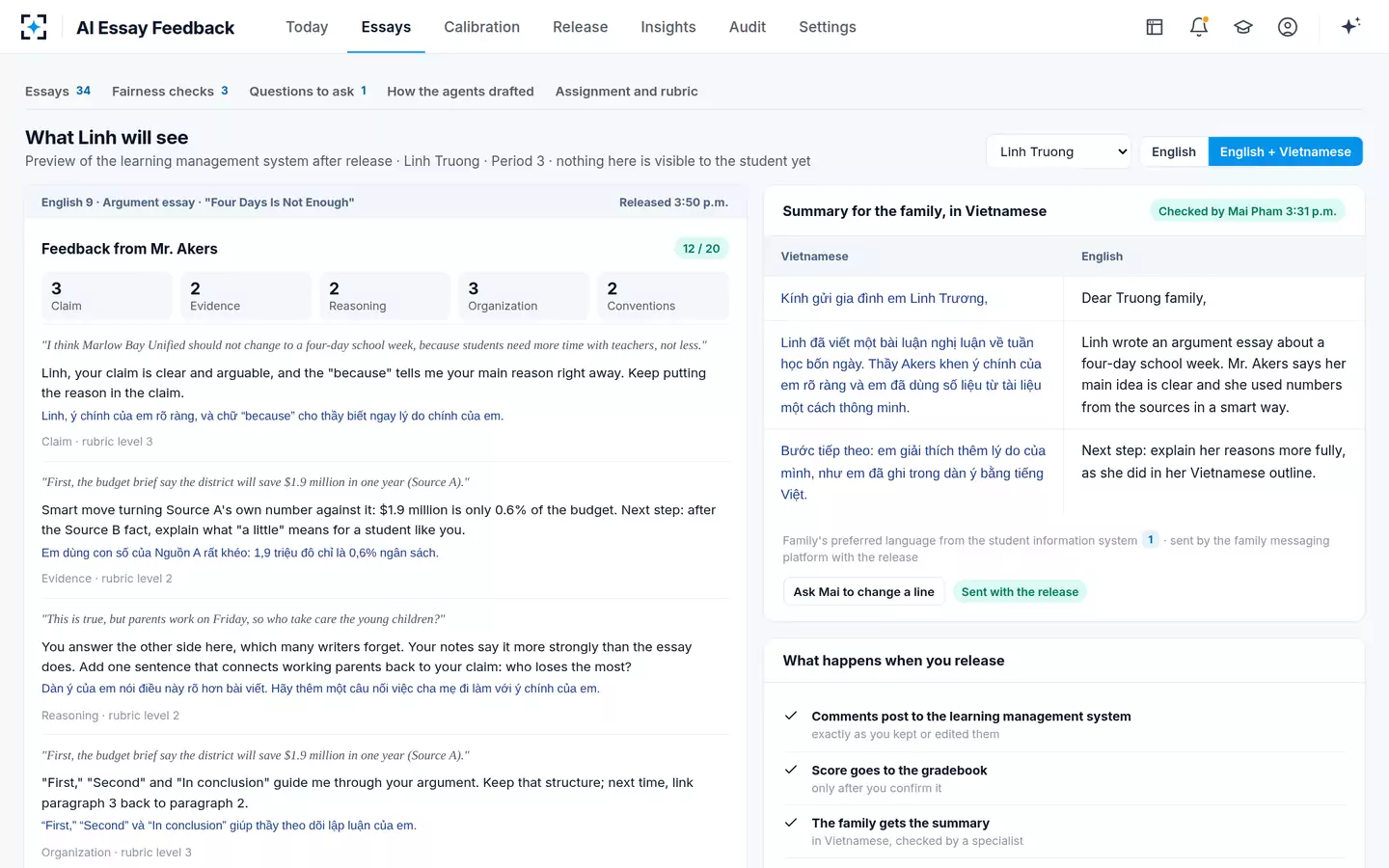Open notifications bell icon

pyautogui.click(x=1199, y=27)
